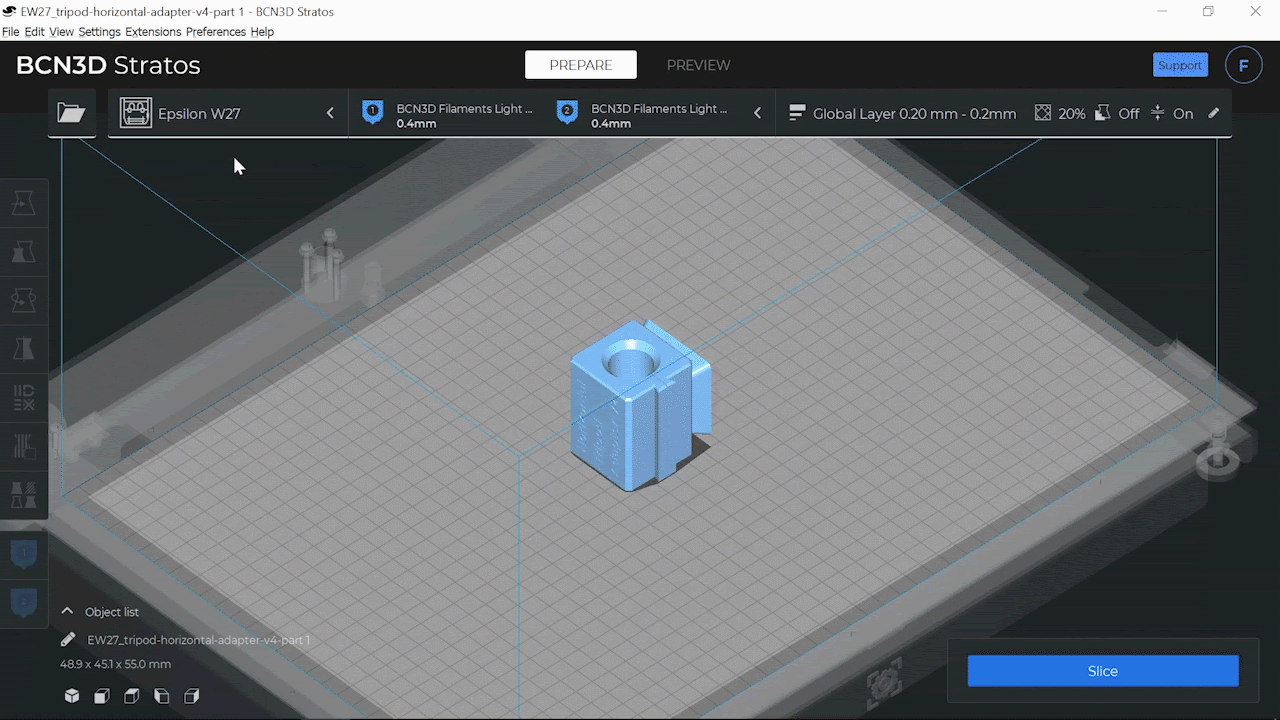This screenshot has width=1280, height=720.
Task: Select extruder 1 in left toolbar
Action: tap(23, 553)
